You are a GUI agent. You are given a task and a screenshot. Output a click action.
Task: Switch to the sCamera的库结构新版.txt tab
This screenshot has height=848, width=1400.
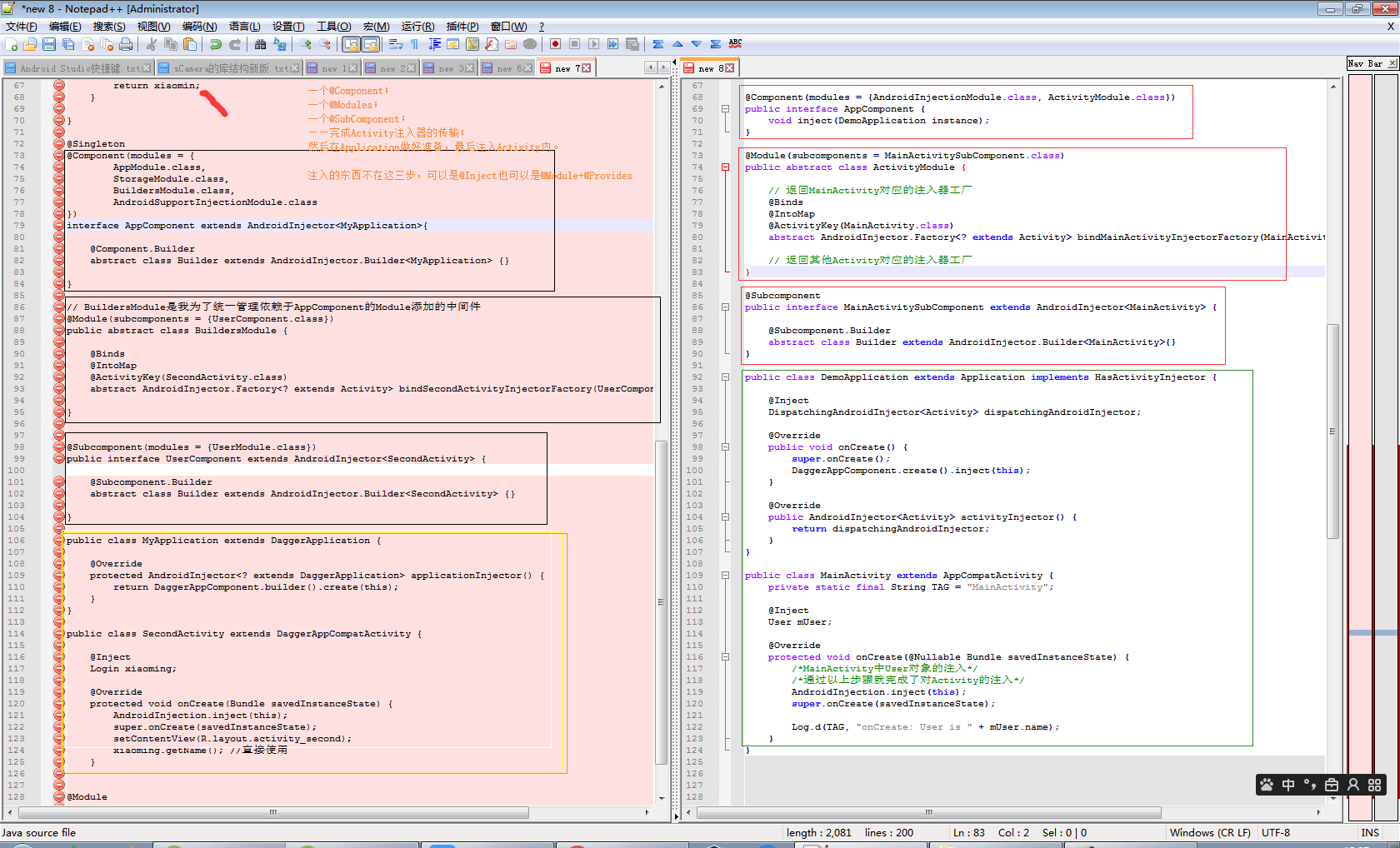[x=229, y=68]
